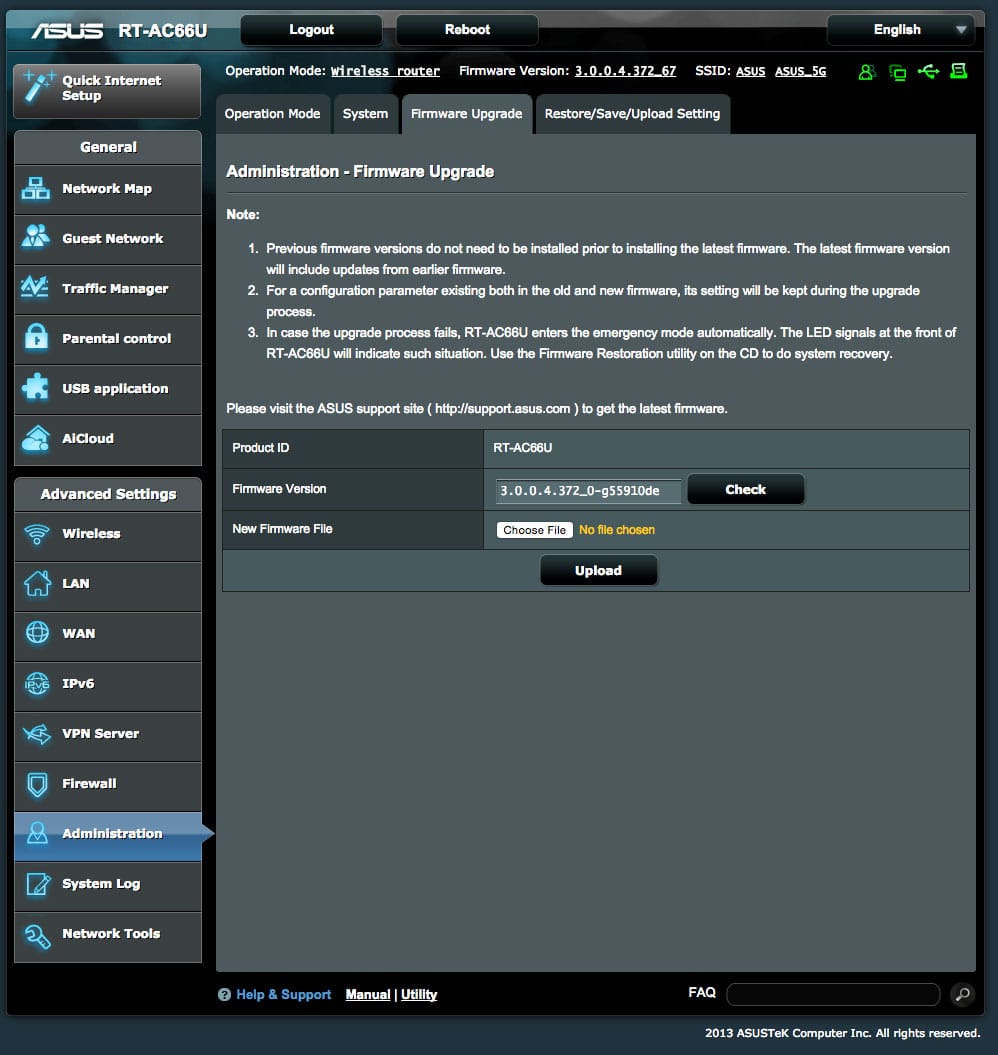The image size is (998, 1055).
Task: Open System Log from the sidebar
Action: pos(108,885)
